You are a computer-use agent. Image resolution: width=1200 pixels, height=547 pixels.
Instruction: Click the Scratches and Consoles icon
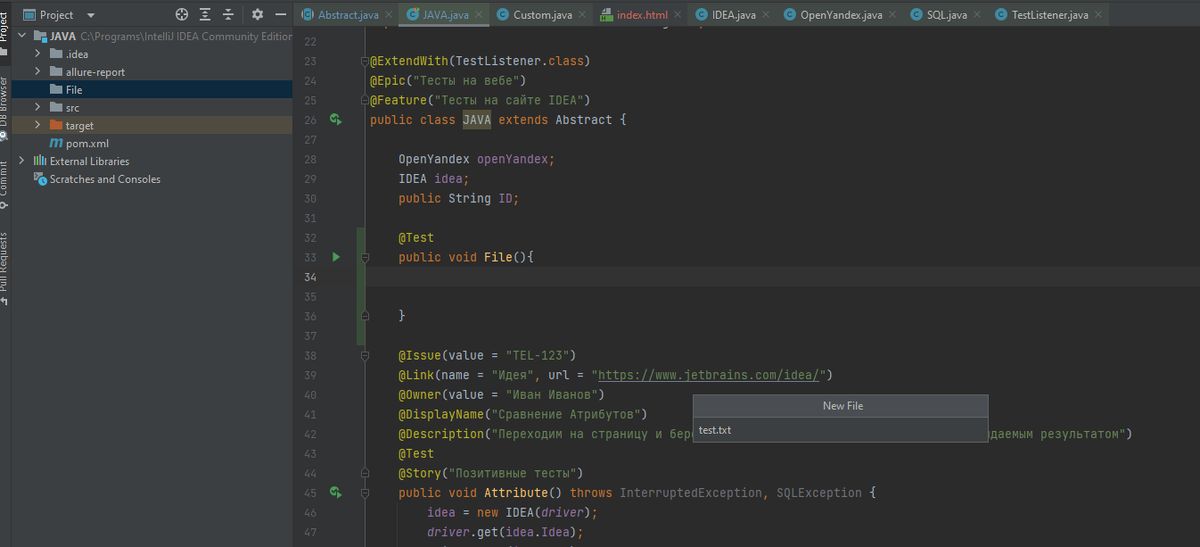click(x=40, y=179)
